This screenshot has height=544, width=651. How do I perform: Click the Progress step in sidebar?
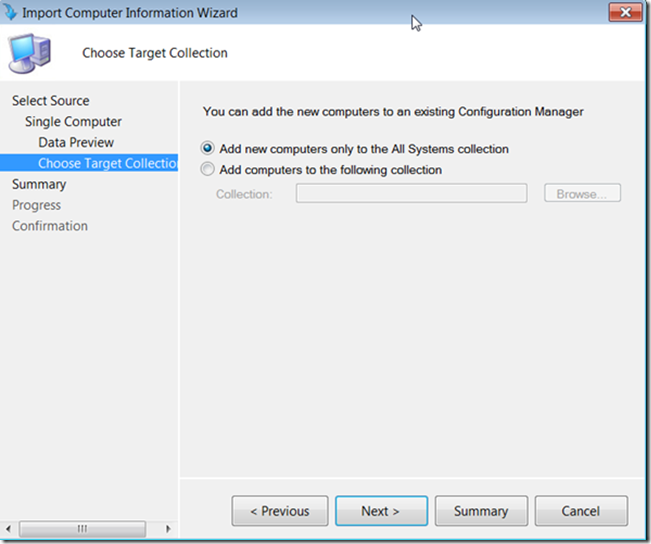[37, 205]
